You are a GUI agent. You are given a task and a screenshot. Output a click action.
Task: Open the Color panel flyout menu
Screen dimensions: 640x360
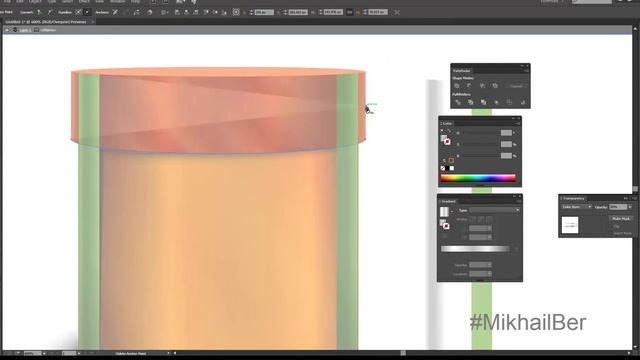pyautogui.click(x=518, y=123)
